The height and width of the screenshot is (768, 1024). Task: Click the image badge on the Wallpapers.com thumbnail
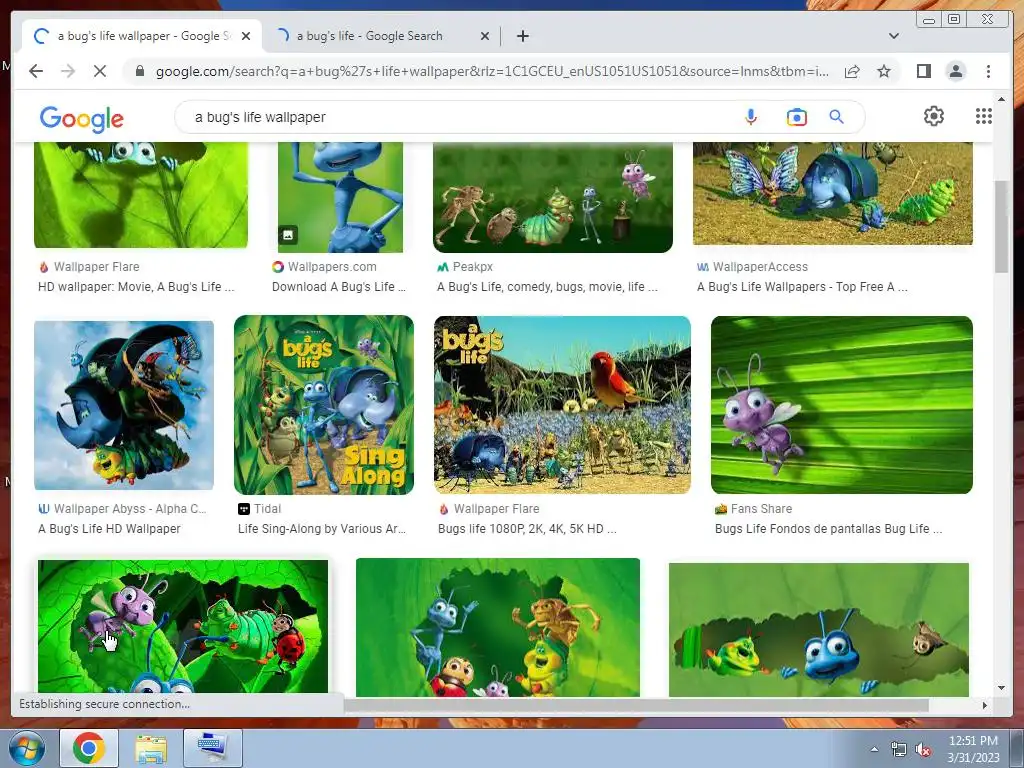pos(288,234)
